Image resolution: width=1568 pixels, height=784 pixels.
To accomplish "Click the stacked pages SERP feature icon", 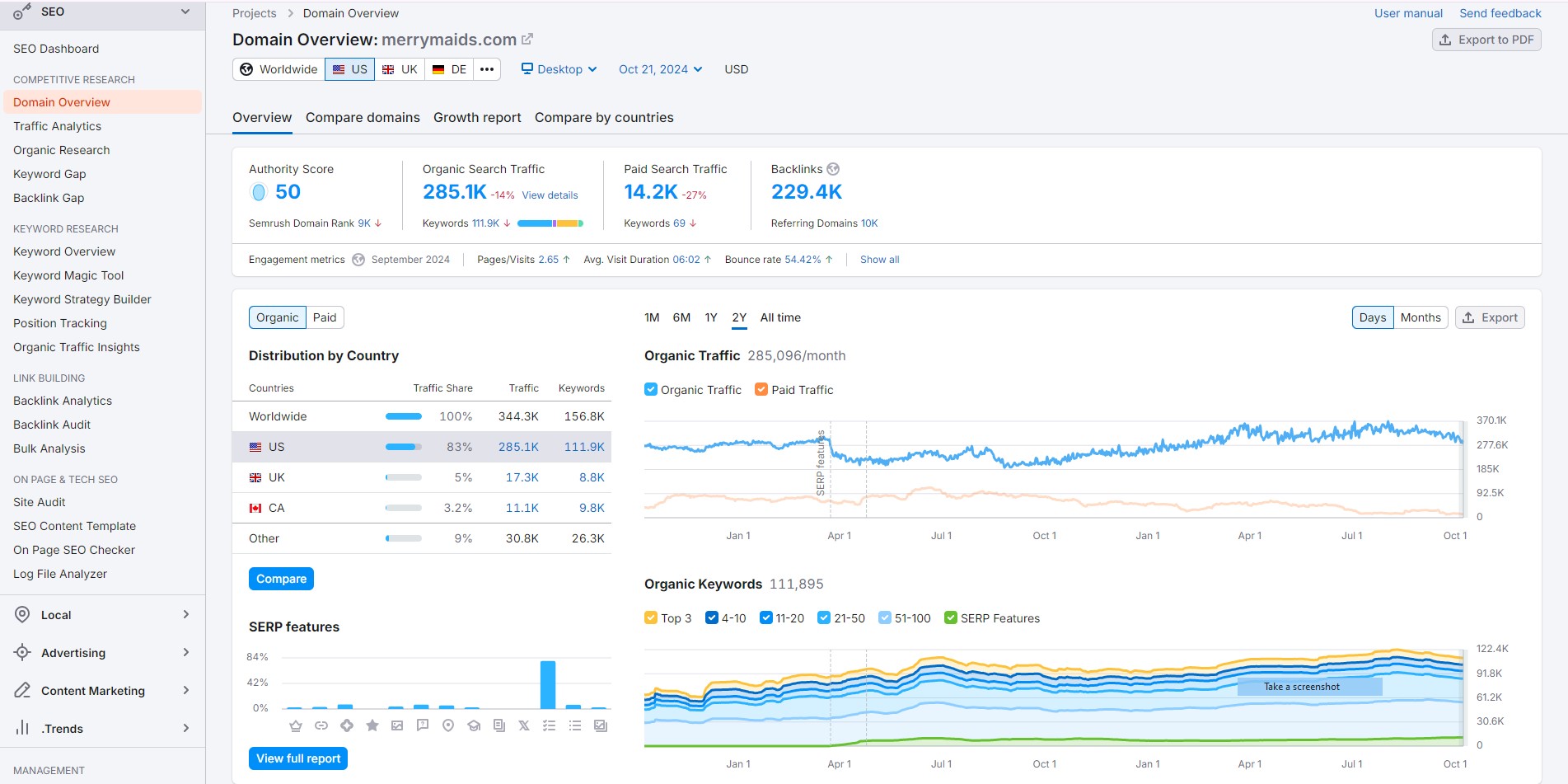I will (499, 725).
